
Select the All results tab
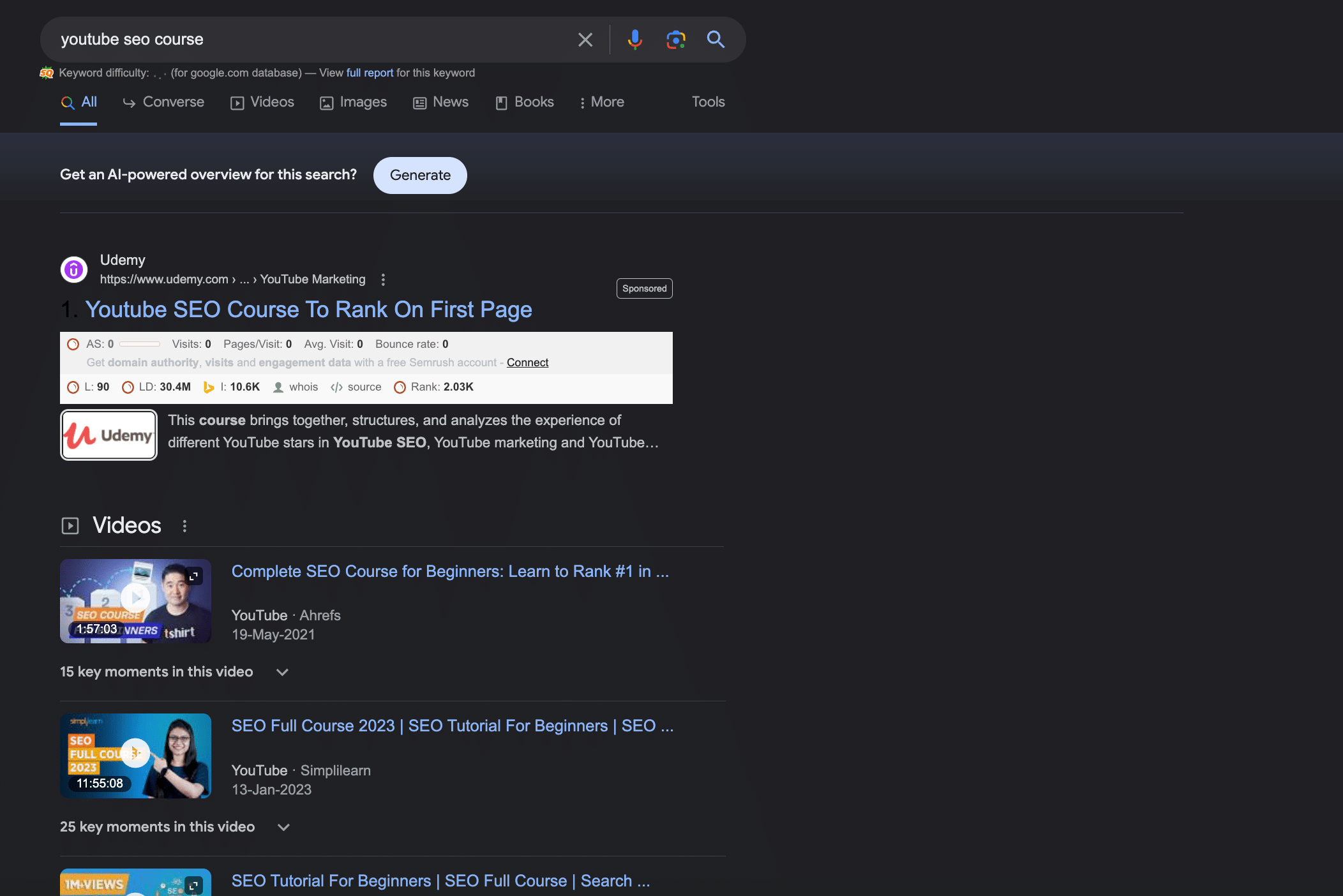(79, 102)
